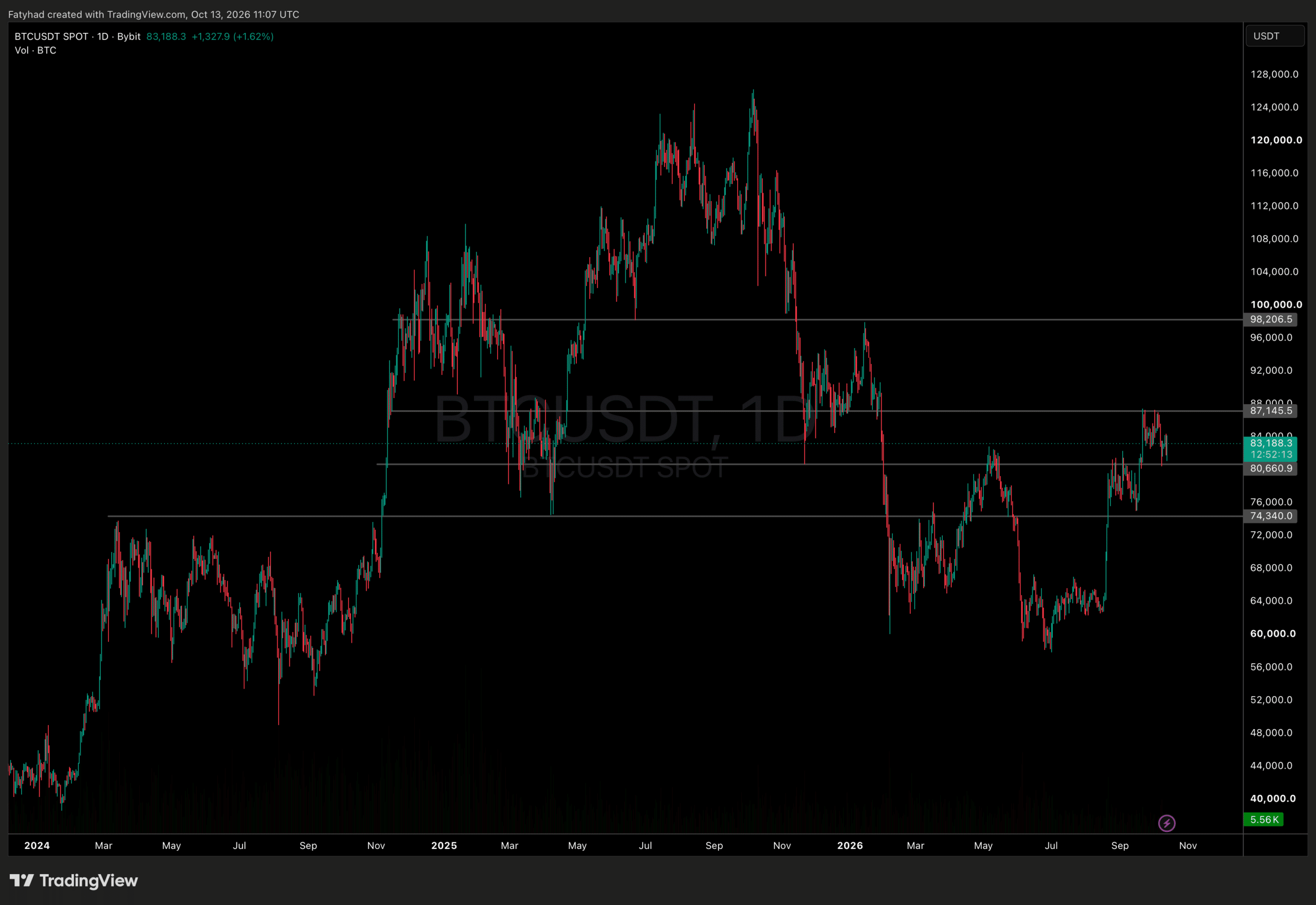Click the +1,327.9 (+1.62%) change value
Screen dimensions: 1316x905
[x=232, y=37]
